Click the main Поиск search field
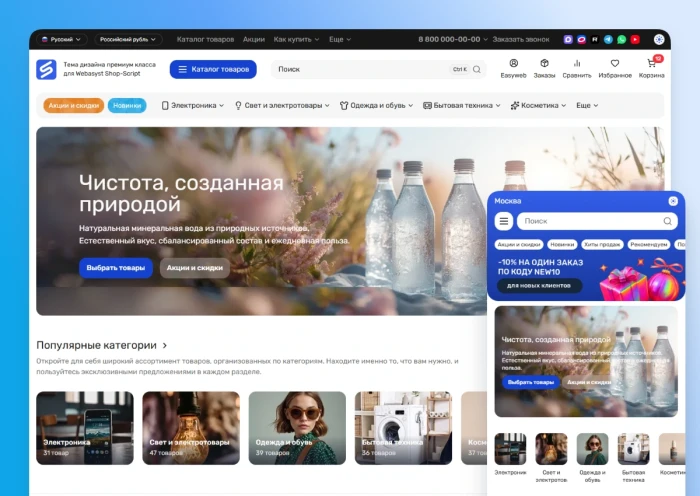This screenshot has width=700, height=496. 360,69
